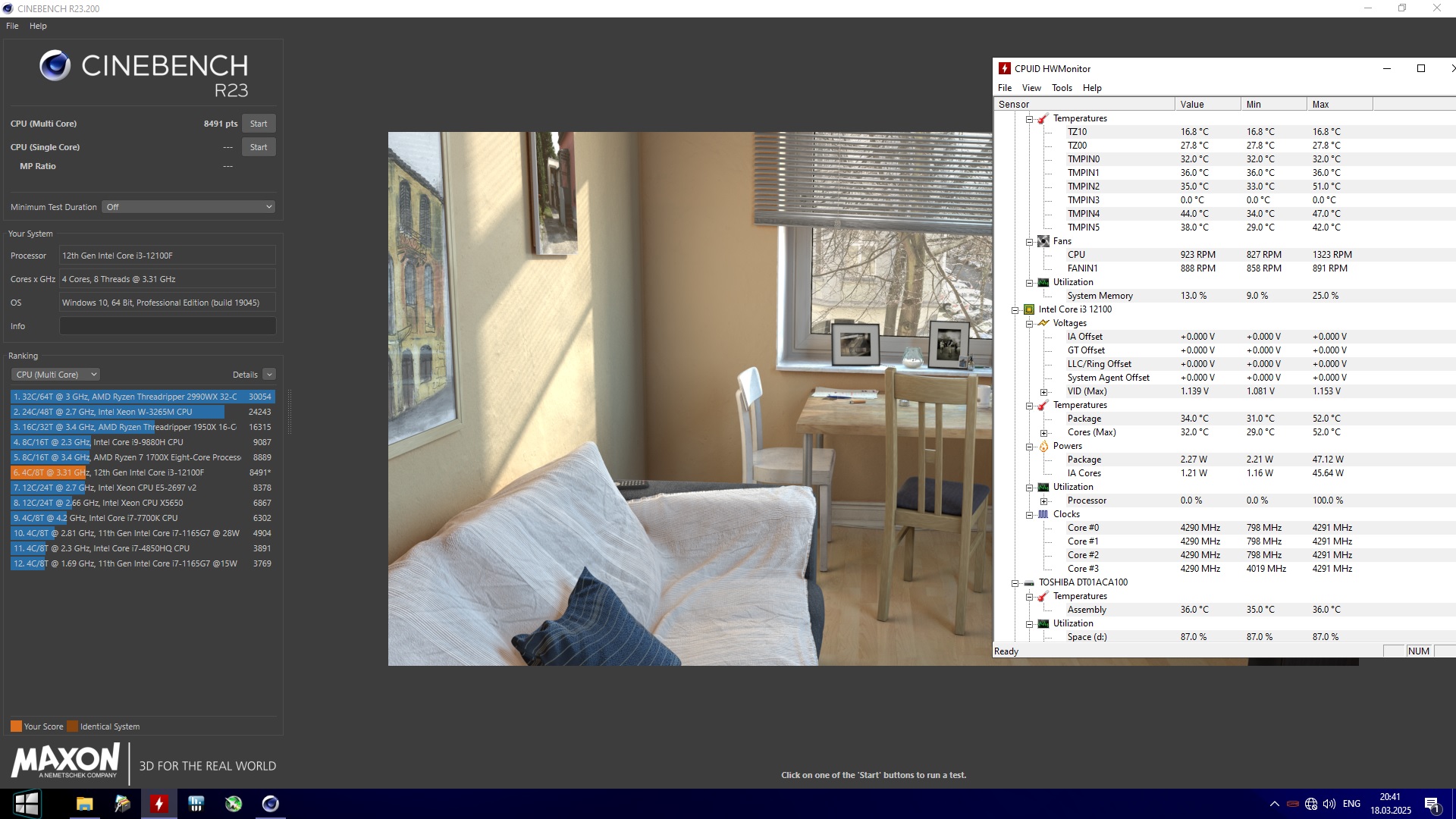The image size is (1456, 819).
Task: Click the HWMonitor taskbar icon
Action: 159,804
